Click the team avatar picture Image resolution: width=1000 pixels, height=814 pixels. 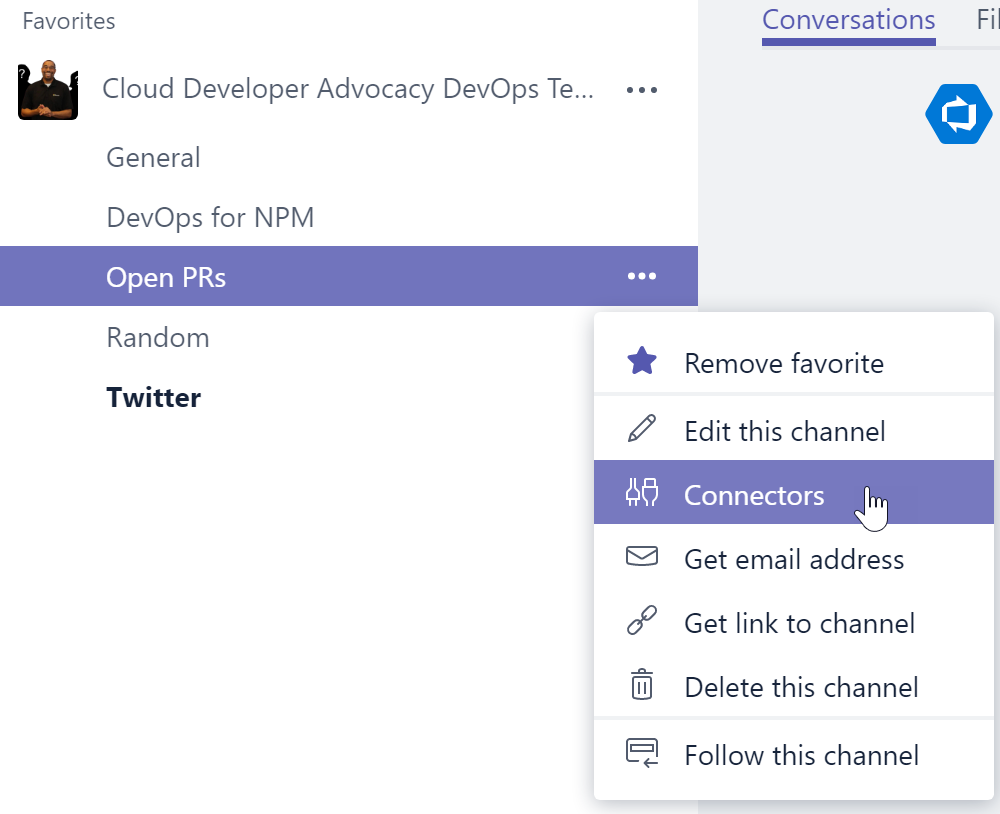pyautogui.click(x=48, y=90)
